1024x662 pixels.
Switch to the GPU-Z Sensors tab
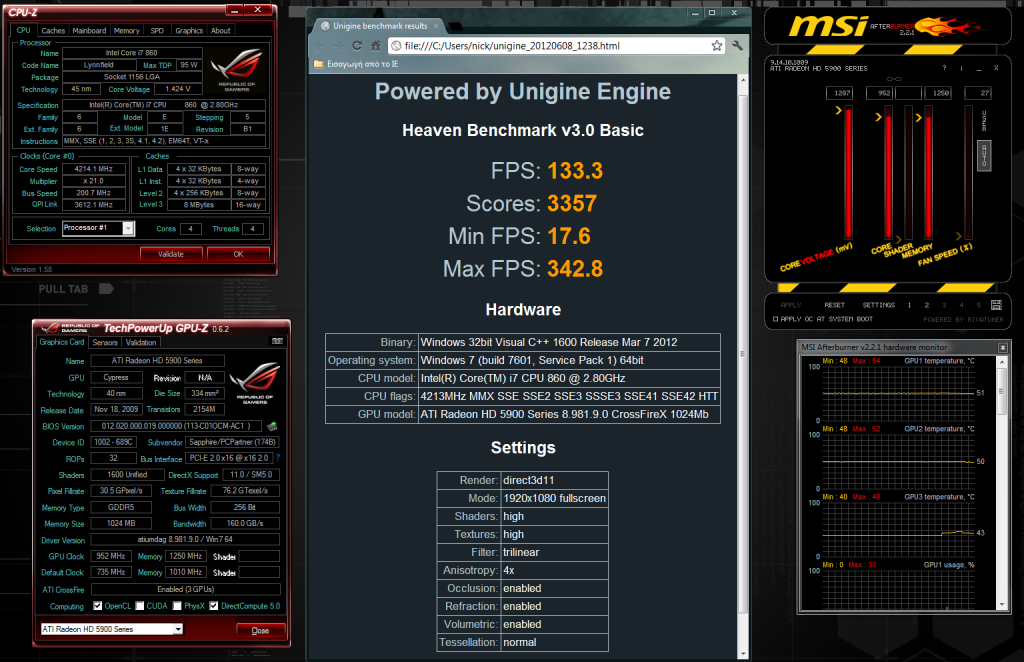click(x=105, y=342)
